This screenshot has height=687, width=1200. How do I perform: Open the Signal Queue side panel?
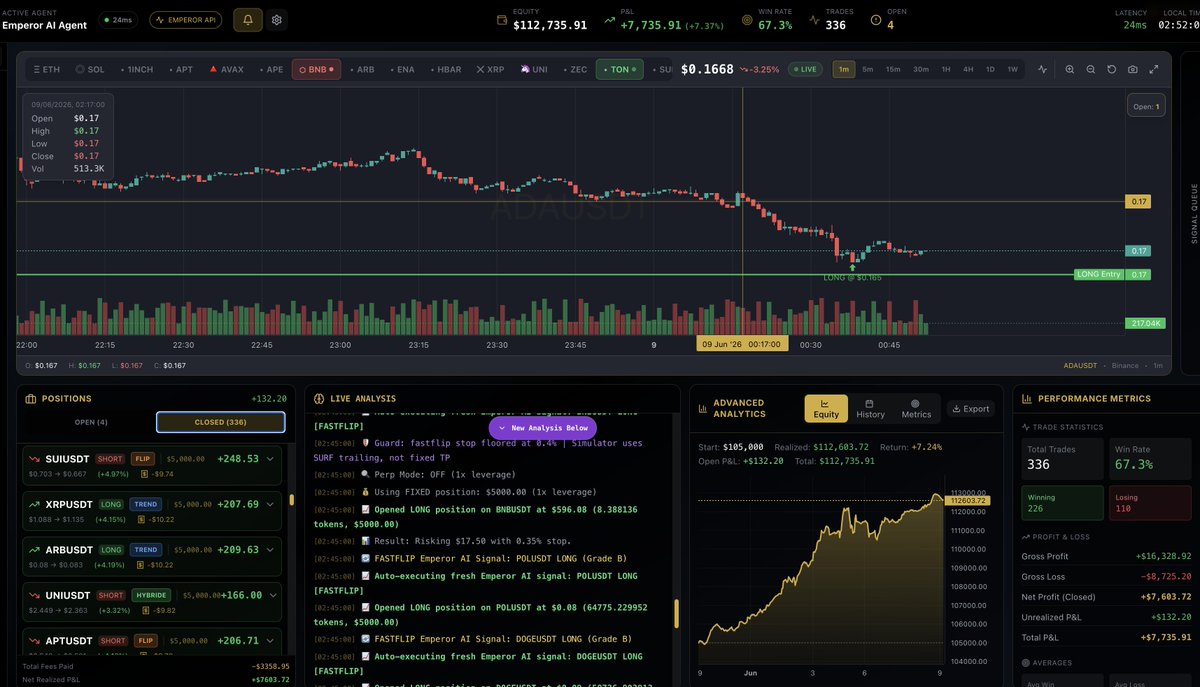[x=1193, y=215]
